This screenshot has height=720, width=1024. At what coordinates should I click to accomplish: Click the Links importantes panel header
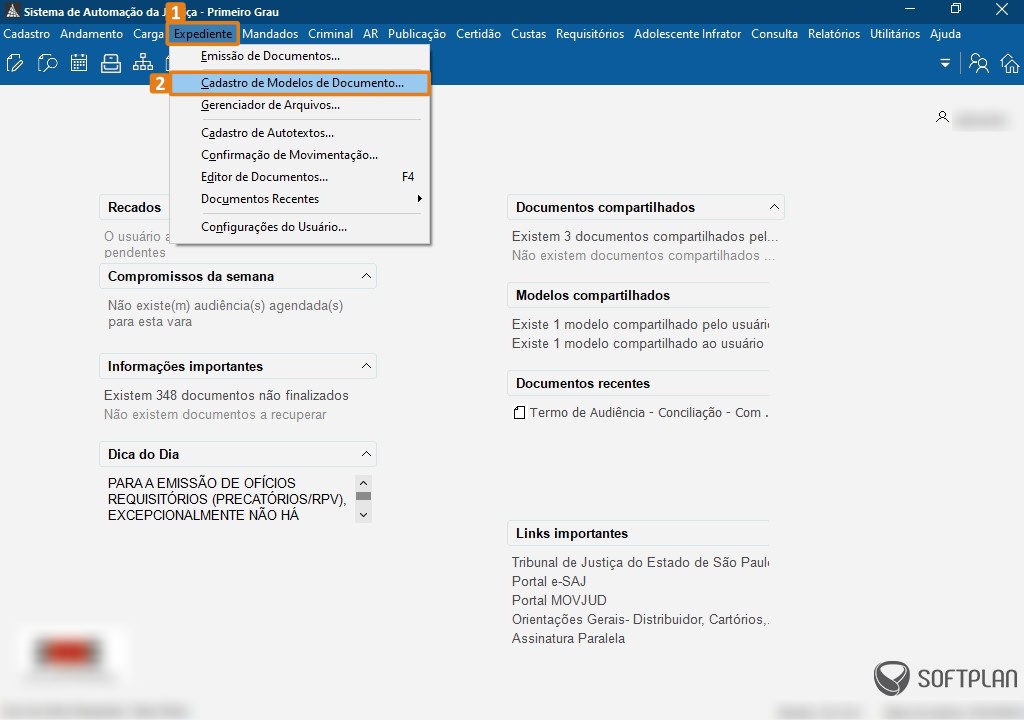[x=638, y=533]
